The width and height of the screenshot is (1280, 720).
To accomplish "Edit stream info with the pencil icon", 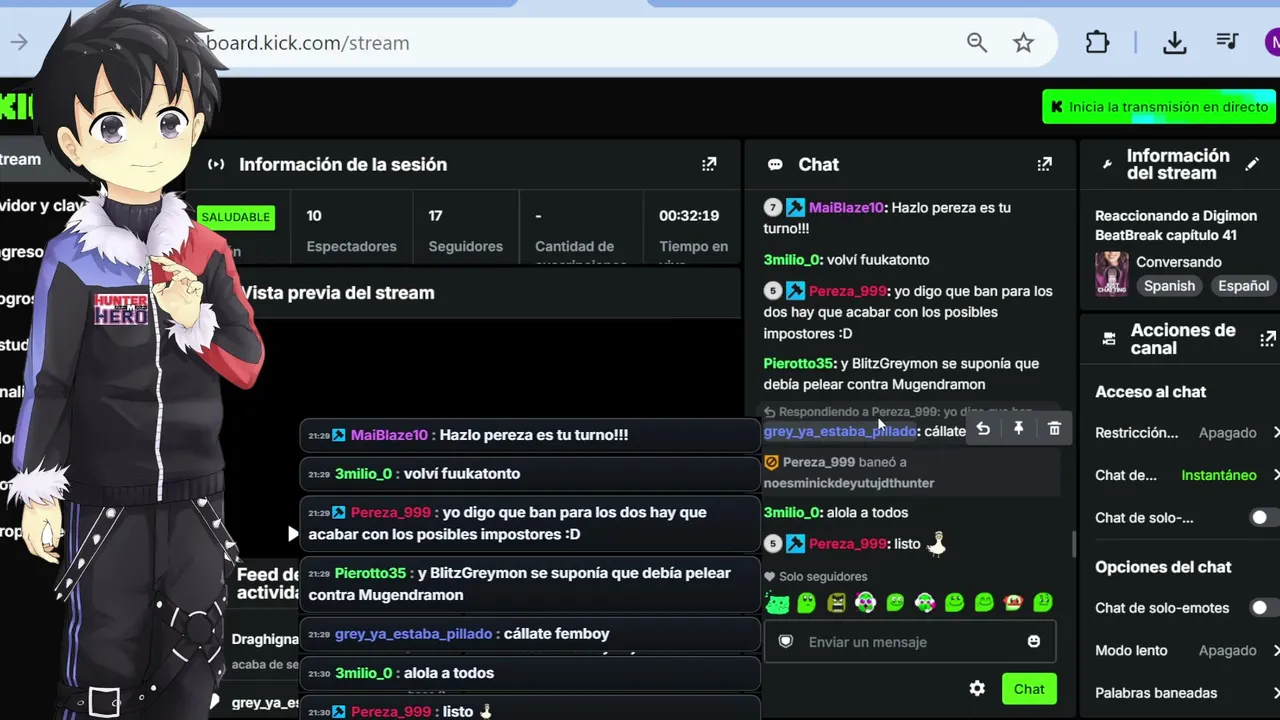I will tap(1252, 164).
